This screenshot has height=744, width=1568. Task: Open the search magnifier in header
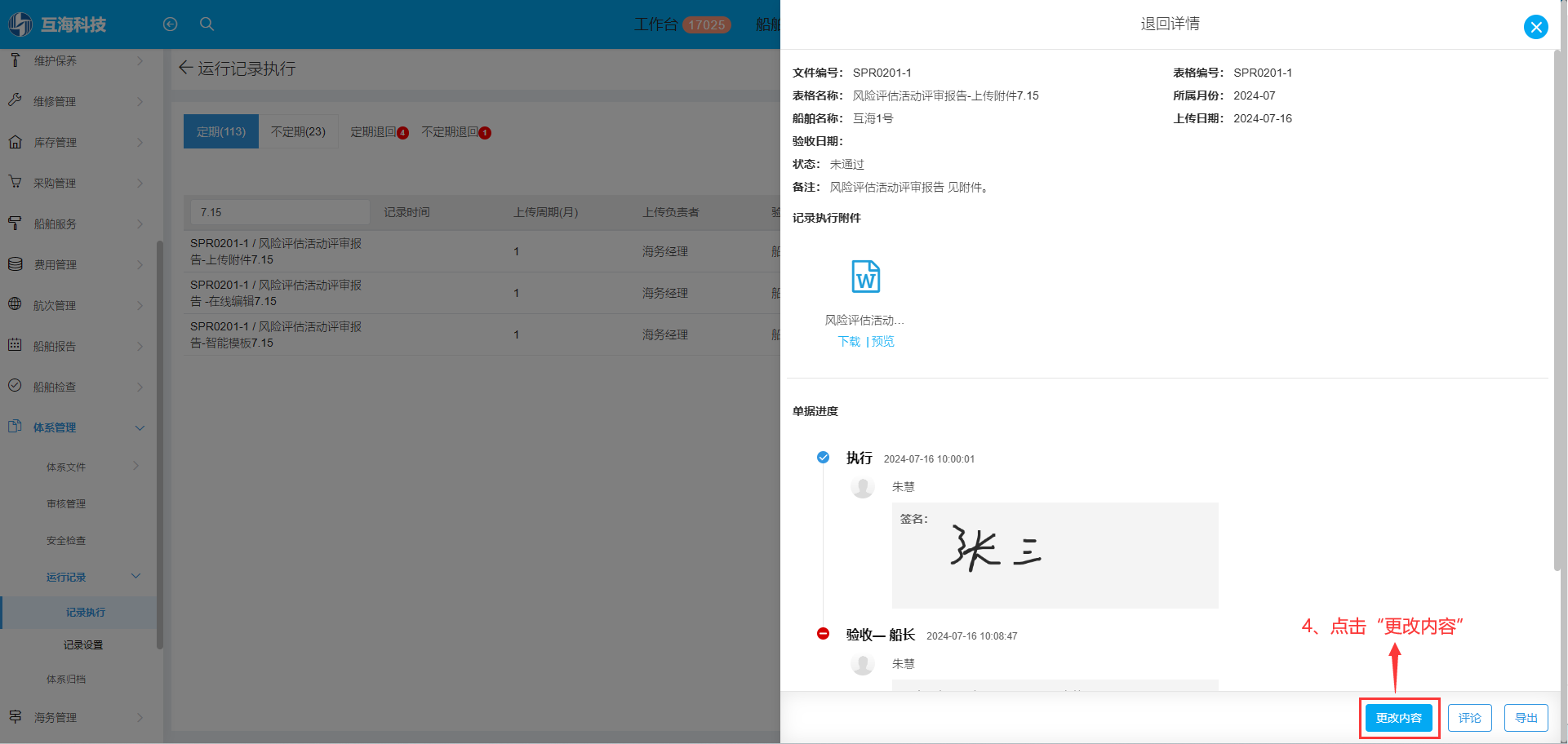point(207,24)
